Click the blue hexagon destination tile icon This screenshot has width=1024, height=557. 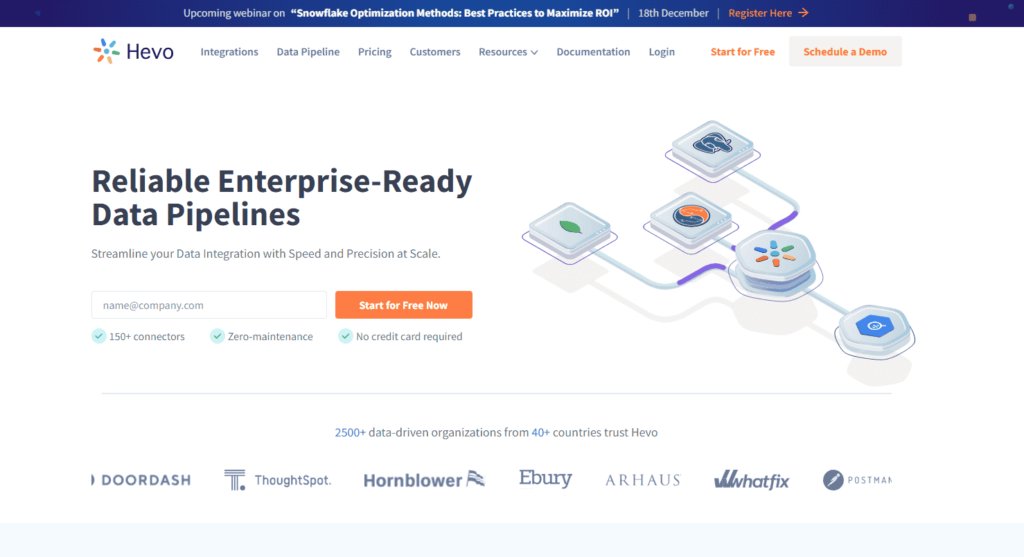click(875, 325)
